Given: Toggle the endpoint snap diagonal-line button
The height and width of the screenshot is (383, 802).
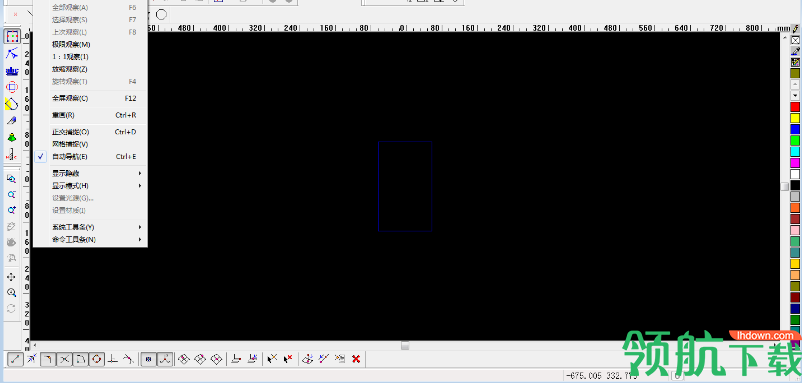Looking at the screenshot, I should [14, 359].
